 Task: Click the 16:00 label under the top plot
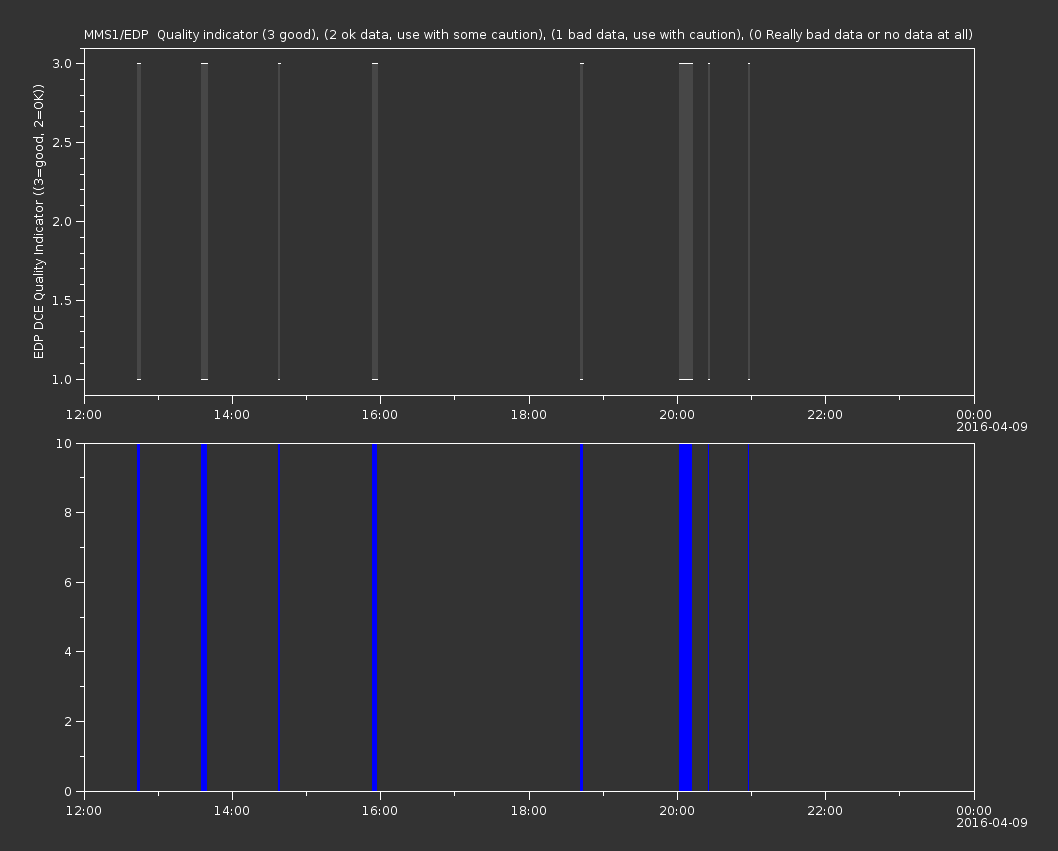tap(380, 414)
